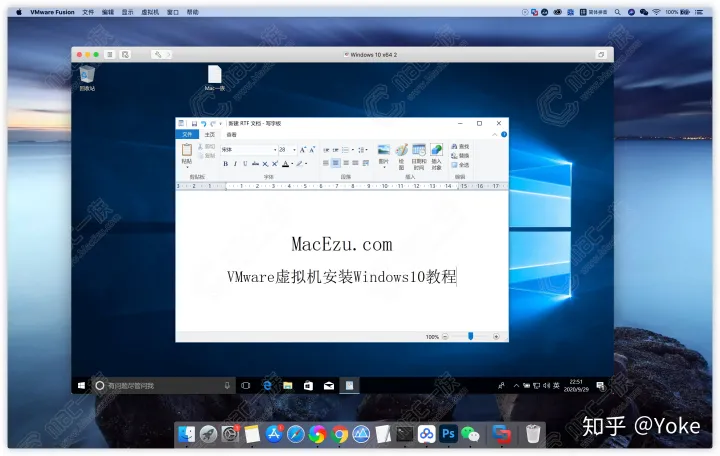The image size is (720, 456).
Task: Open WordPad Help question mark icon
Action: click(x=504, y=135)
